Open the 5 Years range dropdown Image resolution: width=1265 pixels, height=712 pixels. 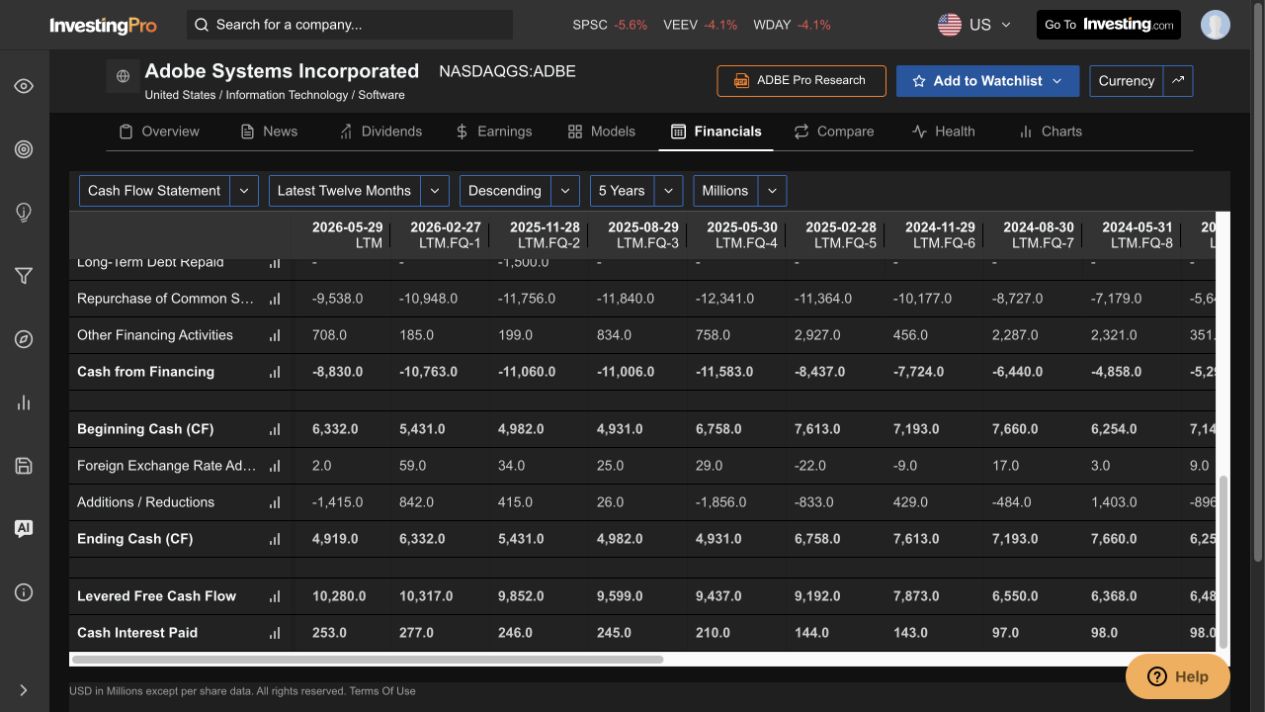click(637, 191)
